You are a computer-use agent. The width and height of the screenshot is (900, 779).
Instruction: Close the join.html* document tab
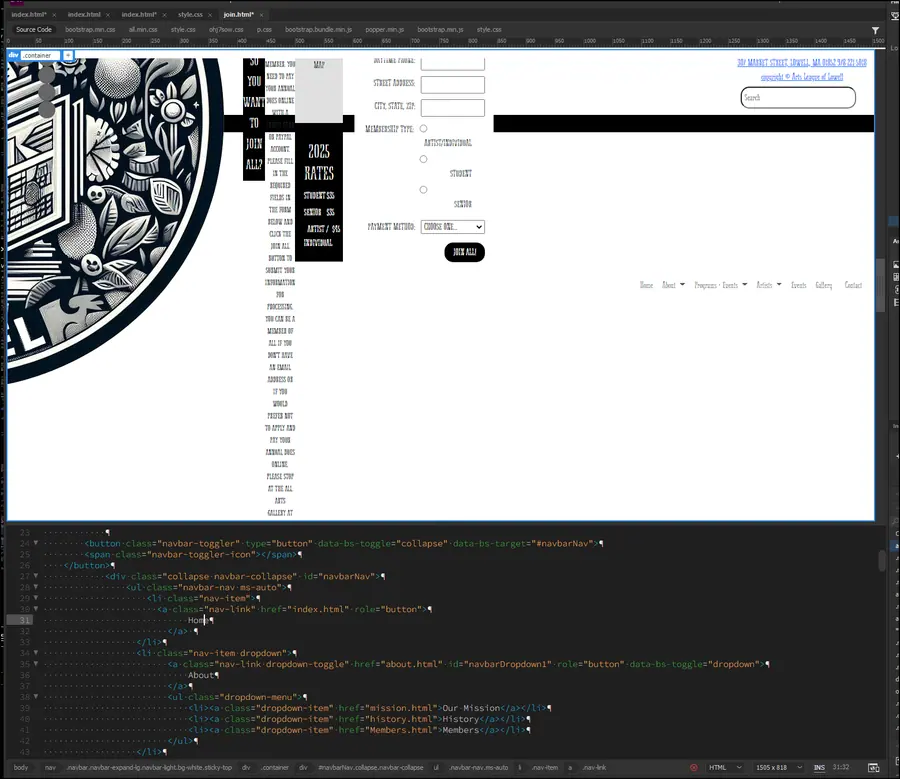click(261, 15)
